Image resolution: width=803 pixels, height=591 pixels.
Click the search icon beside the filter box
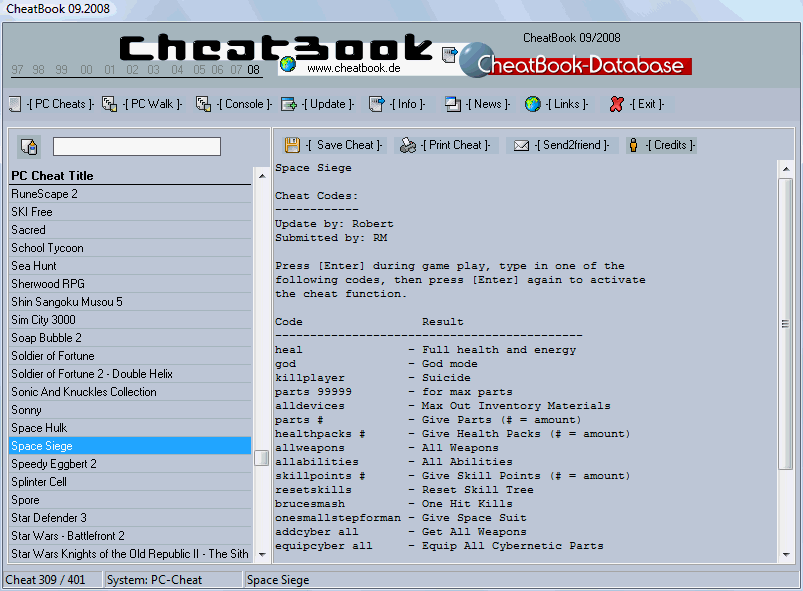[x=29, y=146]
